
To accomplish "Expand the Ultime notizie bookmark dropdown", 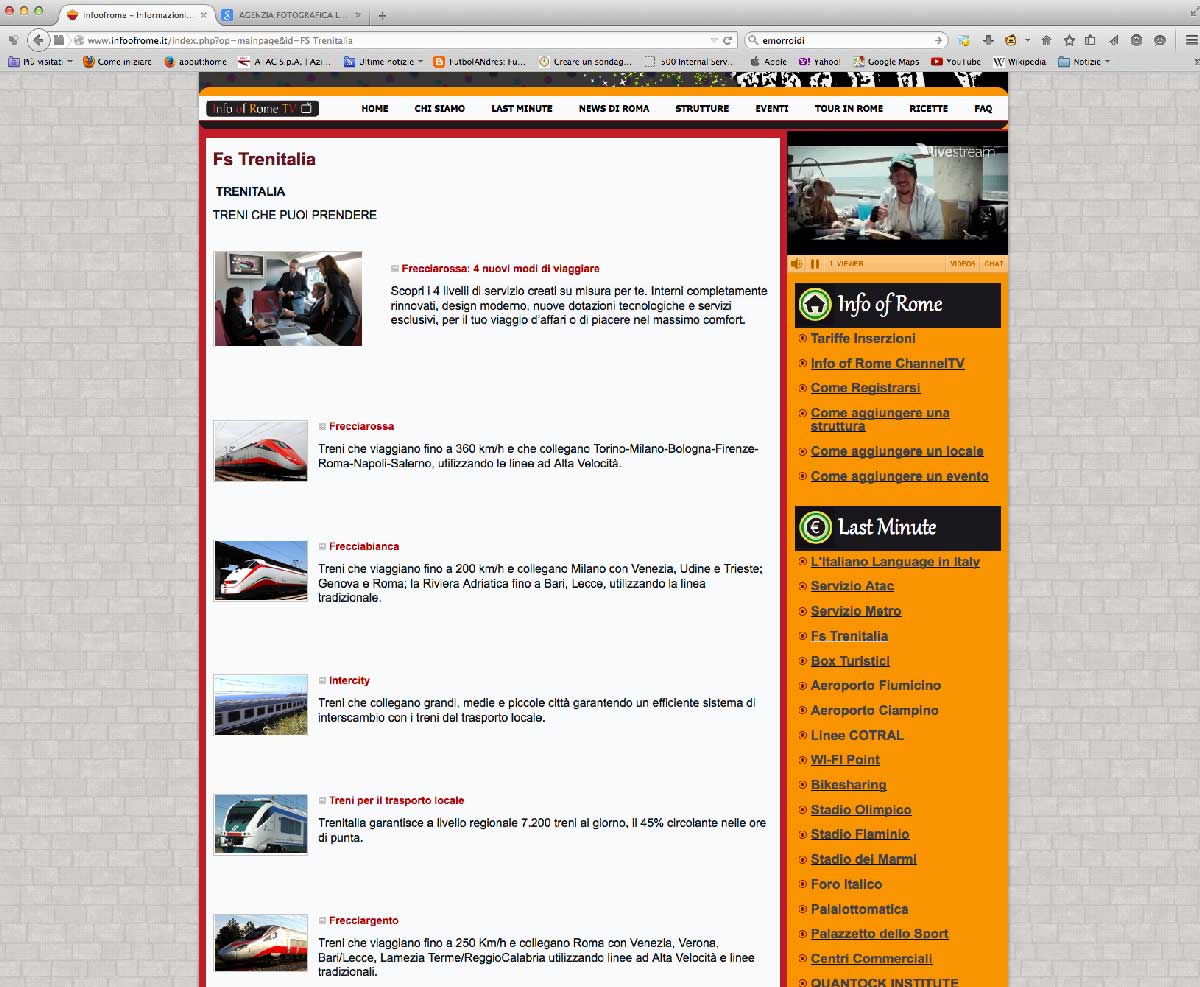I will [384, 62].
